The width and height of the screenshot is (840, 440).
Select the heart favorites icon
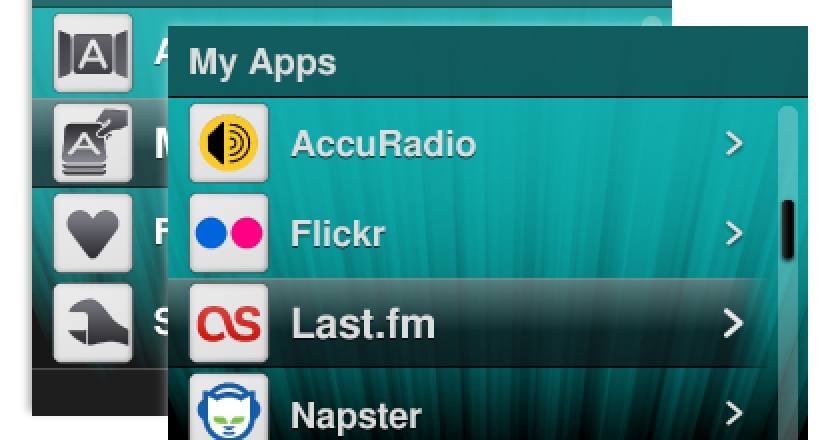pos(93,233)
